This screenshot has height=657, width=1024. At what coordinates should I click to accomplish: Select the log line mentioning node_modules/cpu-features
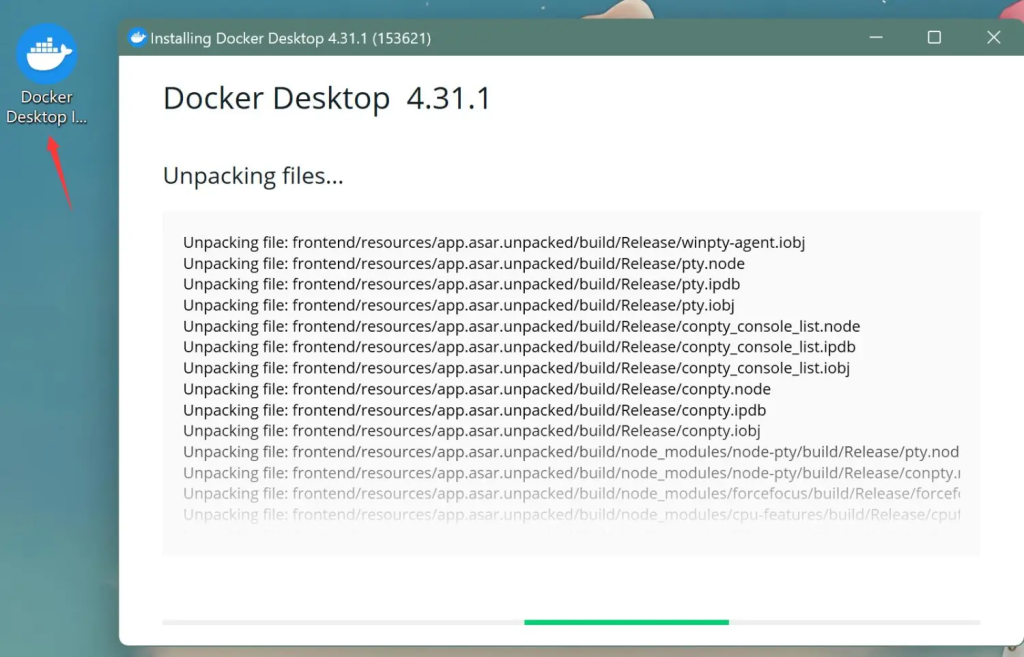(571, 515)
